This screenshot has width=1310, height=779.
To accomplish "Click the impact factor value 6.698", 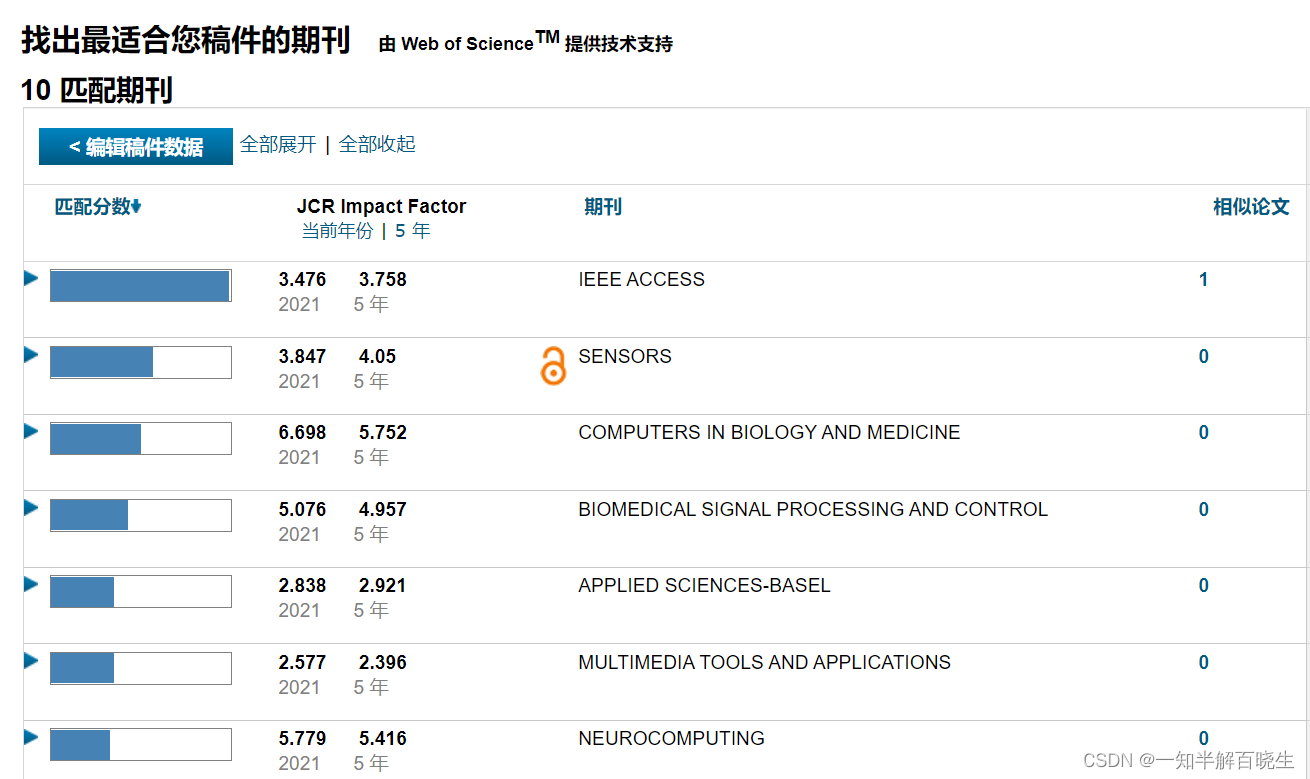I will pos(302,433).
